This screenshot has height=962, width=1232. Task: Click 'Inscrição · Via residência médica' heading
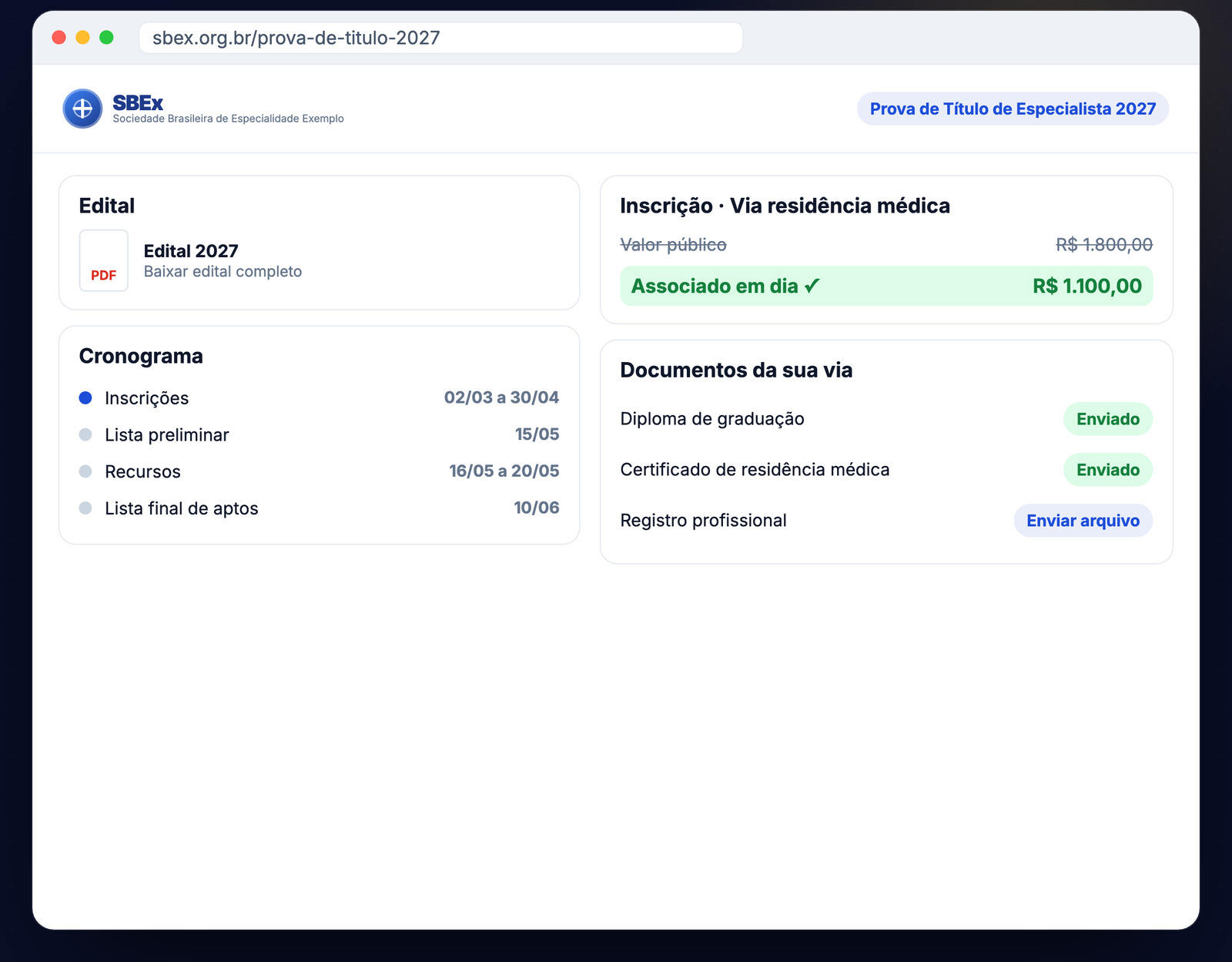coord(785,206)
